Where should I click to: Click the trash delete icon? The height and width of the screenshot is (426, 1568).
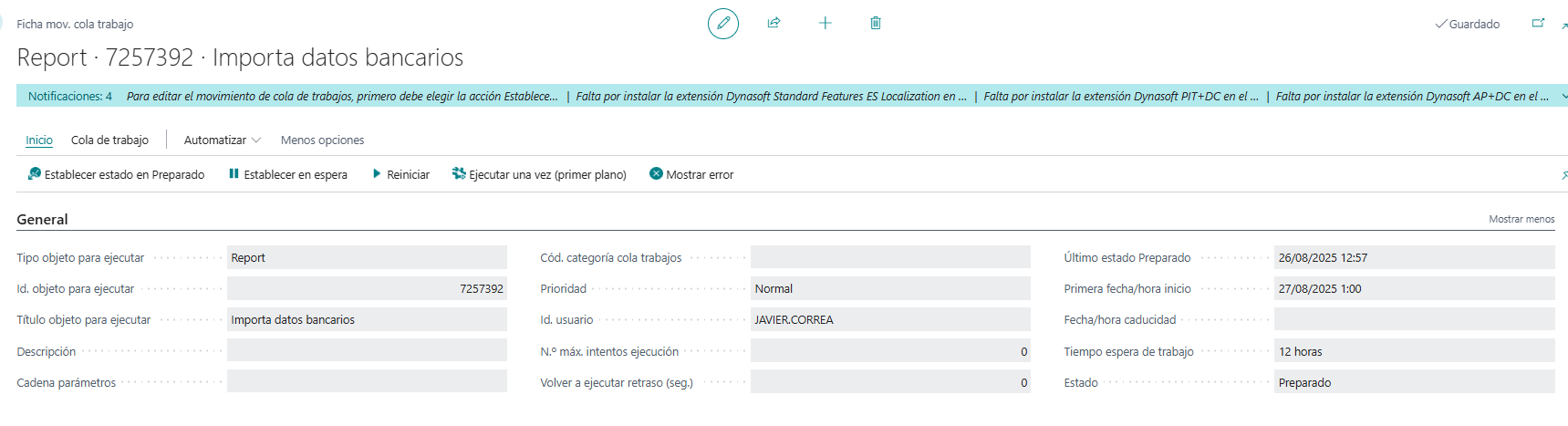tap(876, 23)
